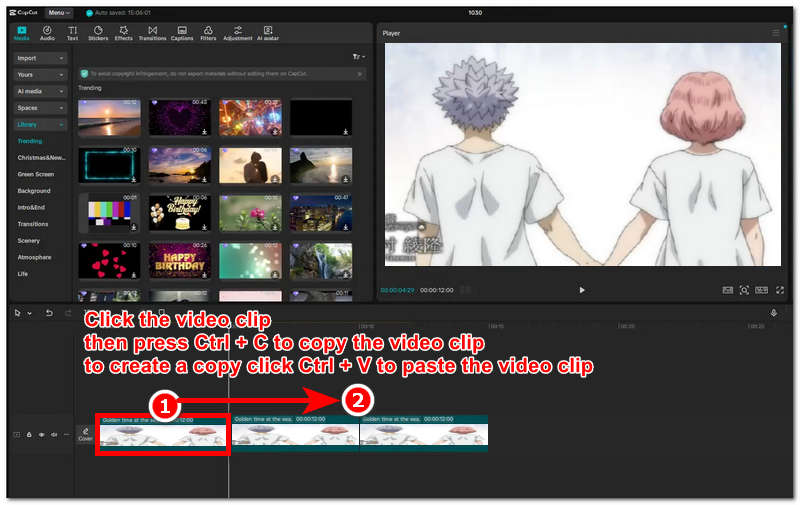Expand the AI media dropdown
800x505 pixels.
(x=41, y=91)
